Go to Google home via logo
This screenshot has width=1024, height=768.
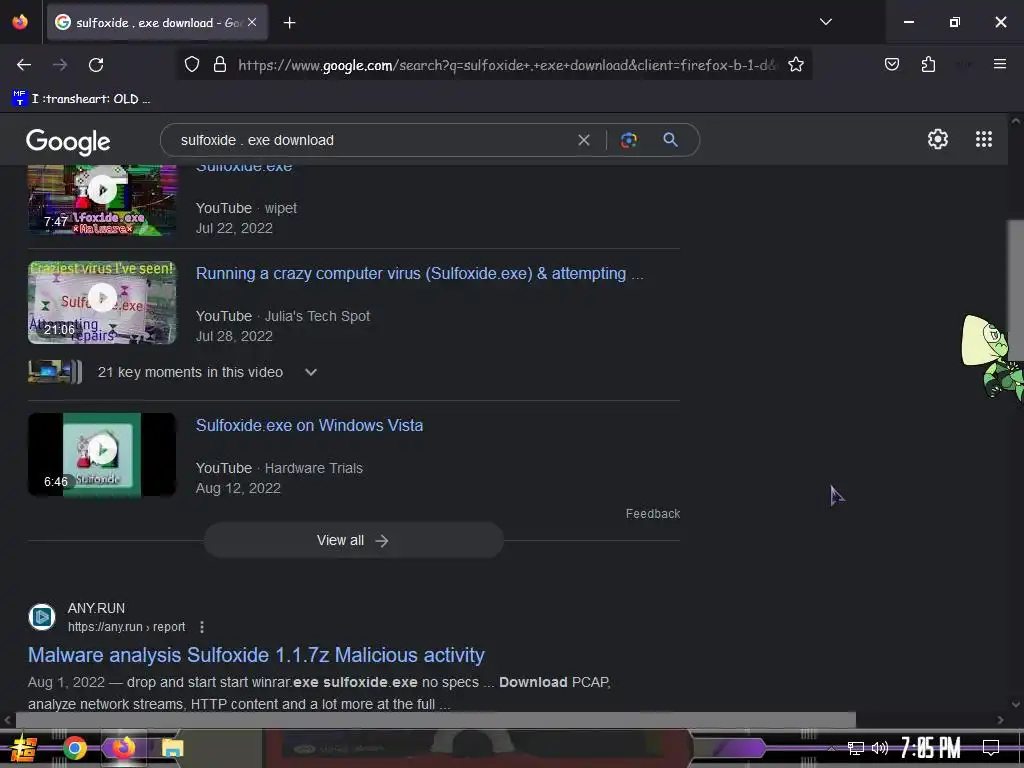pos(68,141)
